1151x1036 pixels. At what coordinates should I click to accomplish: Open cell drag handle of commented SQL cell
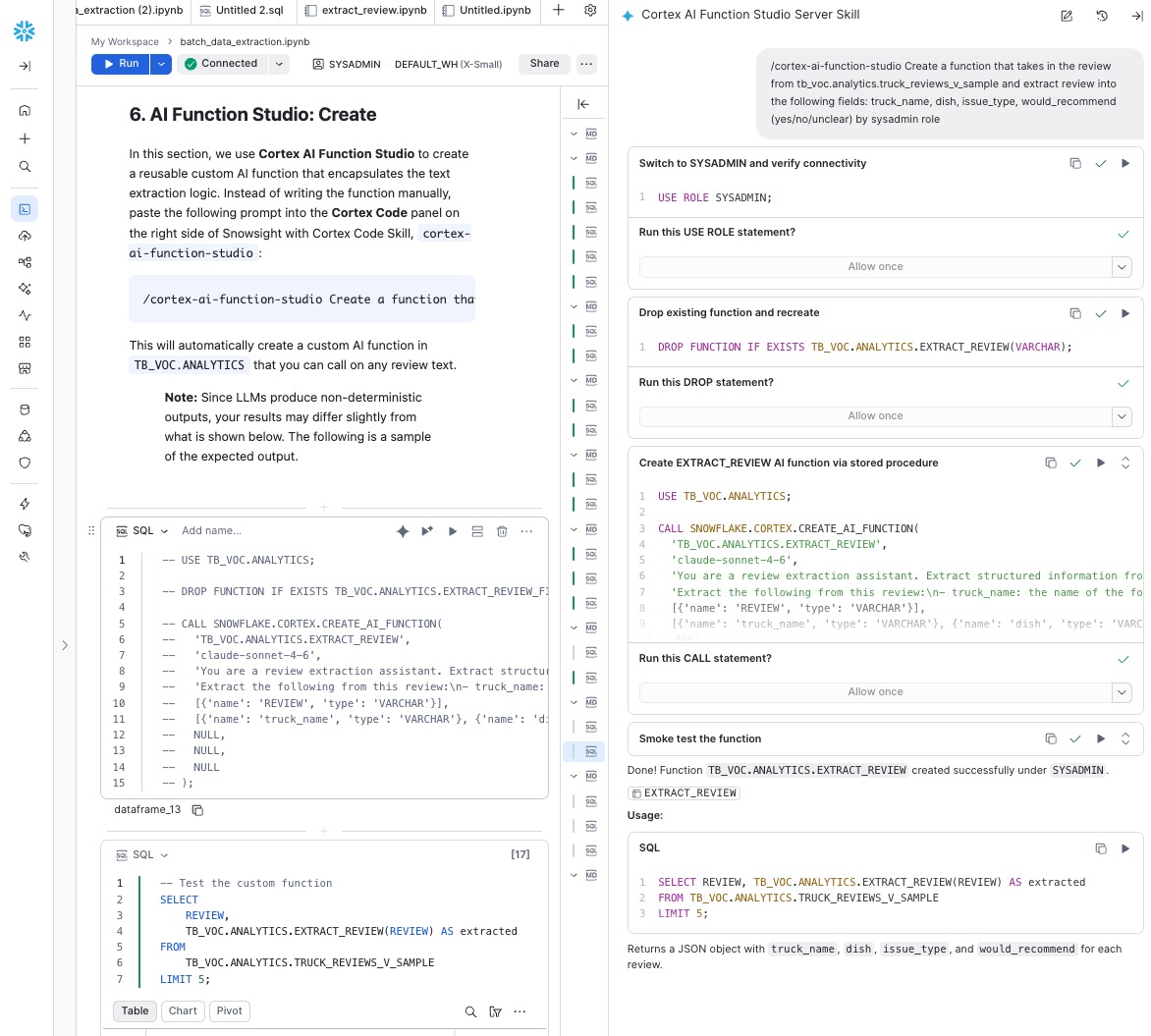click(91, 530)
